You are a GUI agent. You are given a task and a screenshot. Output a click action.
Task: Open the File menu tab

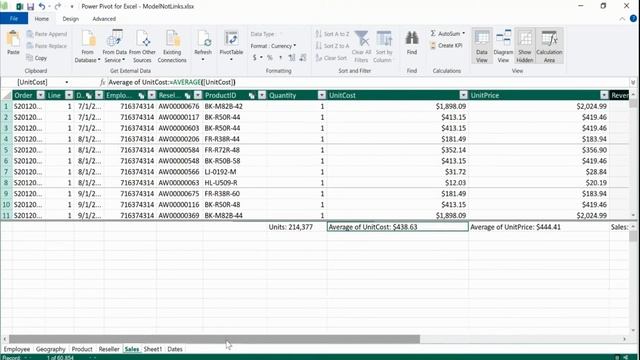14,19
